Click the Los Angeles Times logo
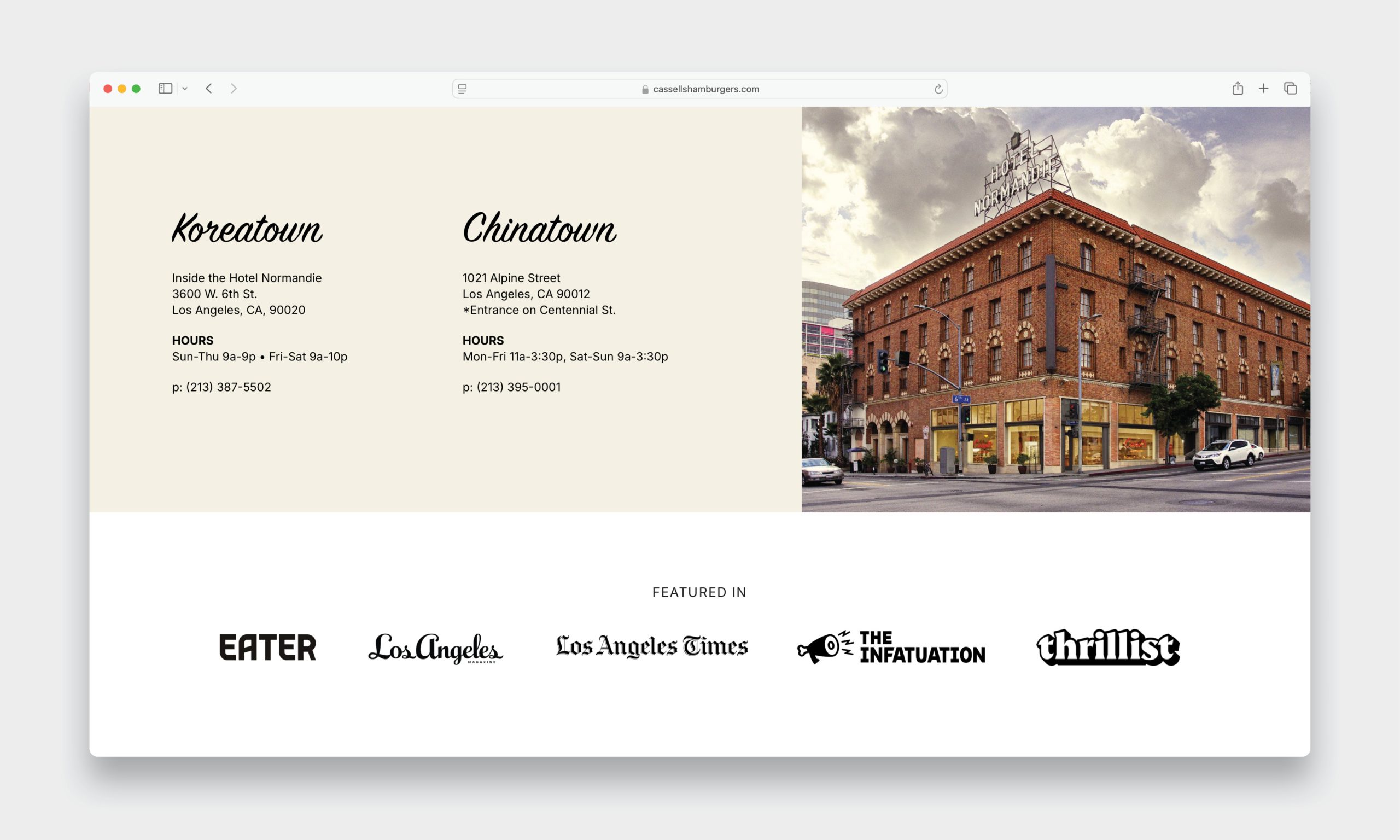Image resolution: width=1400 pixels, height=840 pixels. (x=652, y=646)
